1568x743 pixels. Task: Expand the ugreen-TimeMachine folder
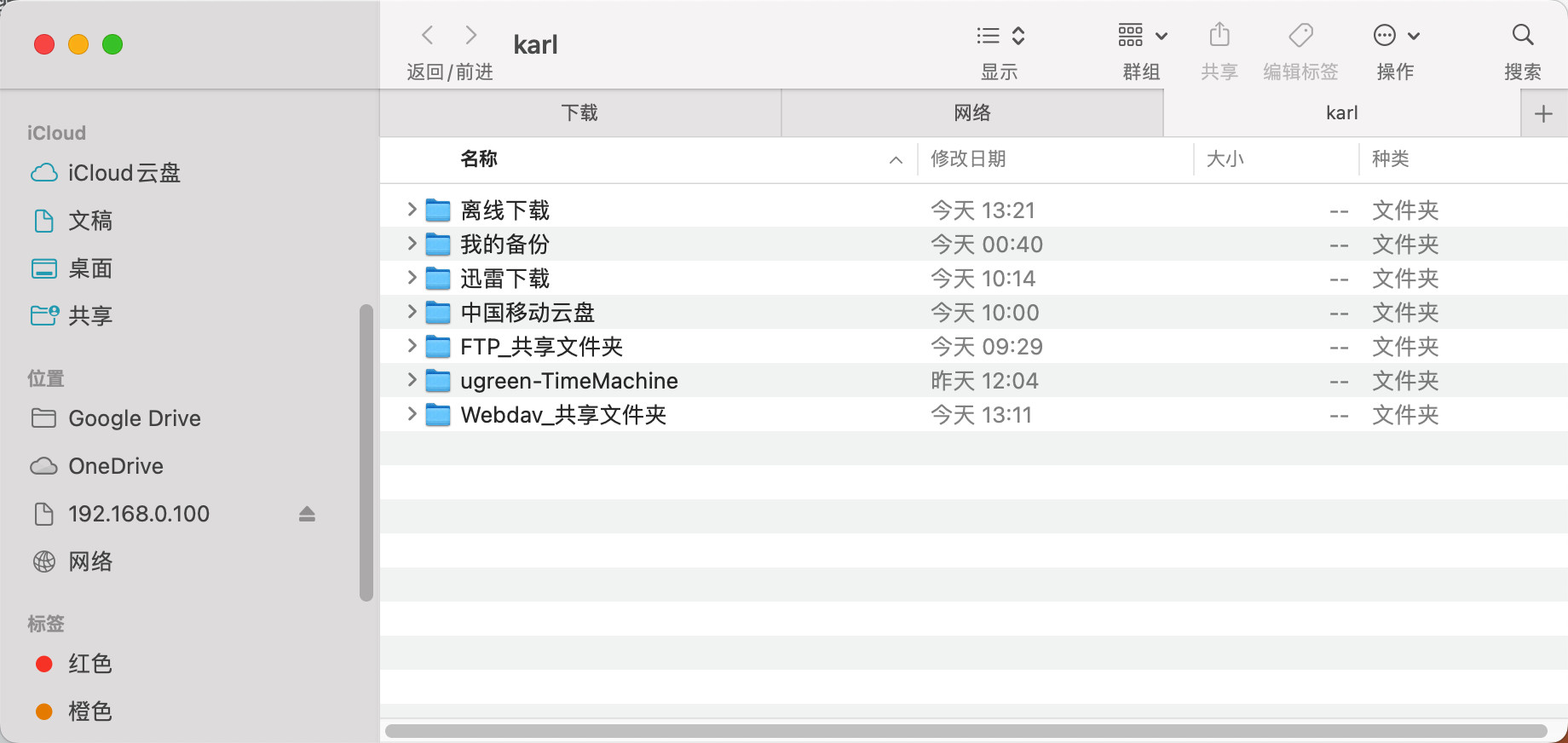click(x=412, y=380)
